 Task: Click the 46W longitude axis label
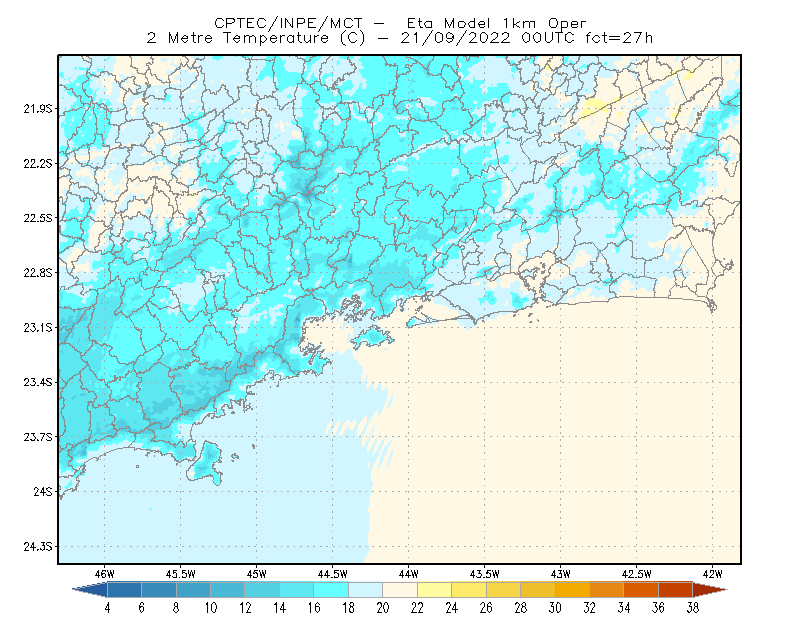click(x=104, y=574)
